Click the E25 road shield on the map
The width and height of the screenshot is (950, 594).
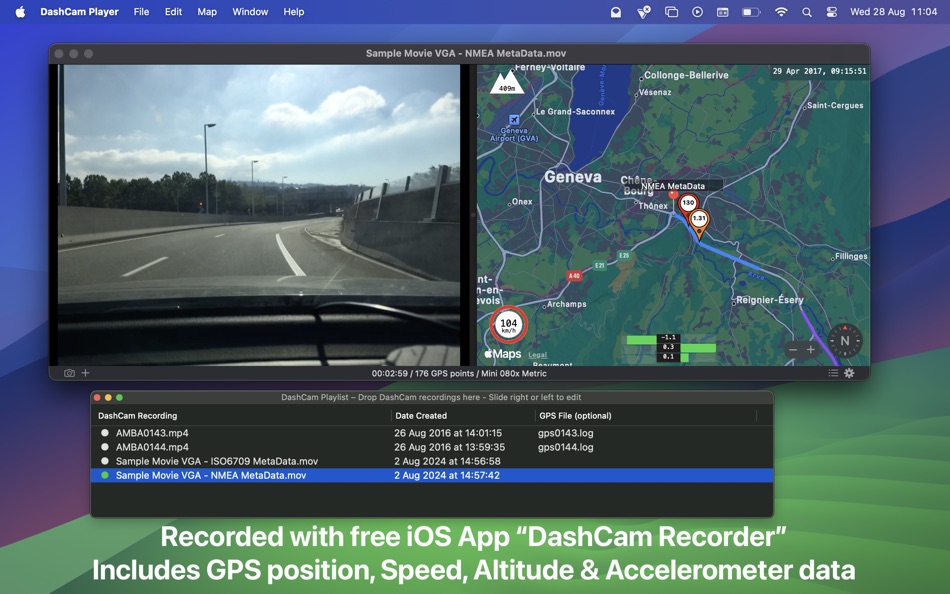(x=624, y=256)
